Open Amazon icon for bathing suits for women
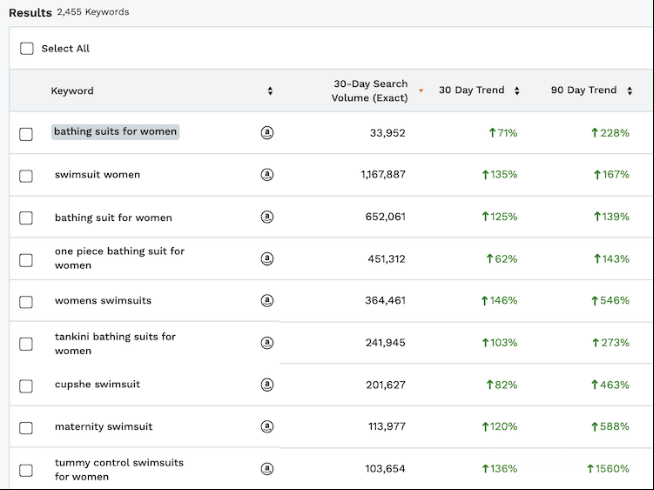 [267, 132]
